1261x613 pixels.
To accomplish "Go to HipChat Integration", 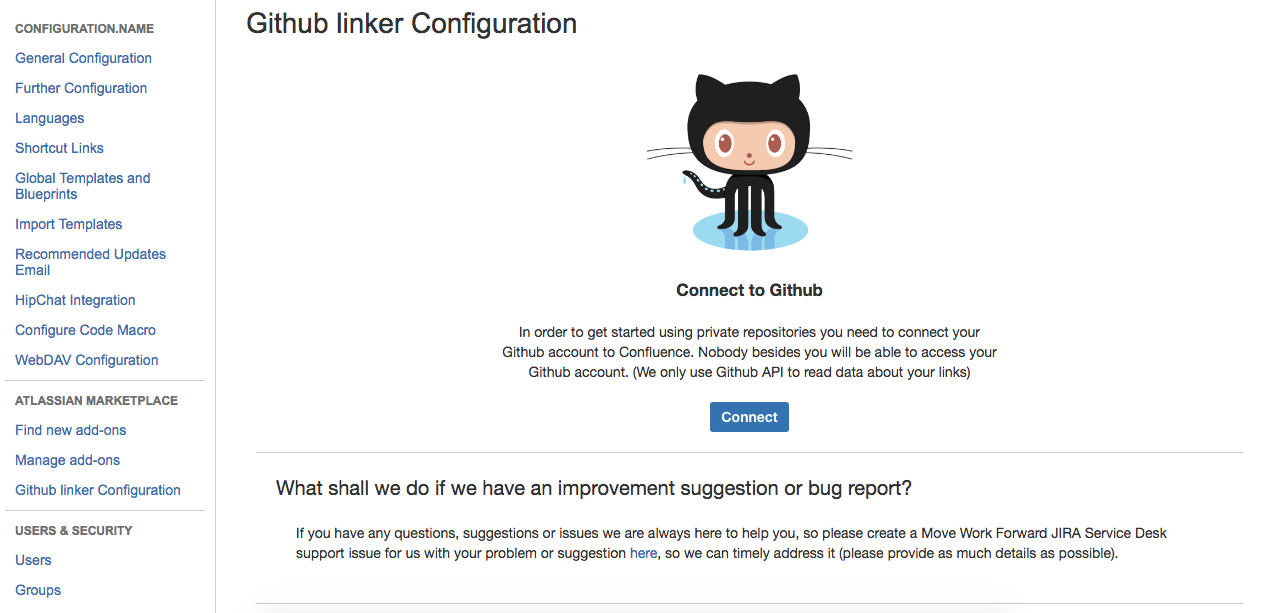I will click(75, 300).
